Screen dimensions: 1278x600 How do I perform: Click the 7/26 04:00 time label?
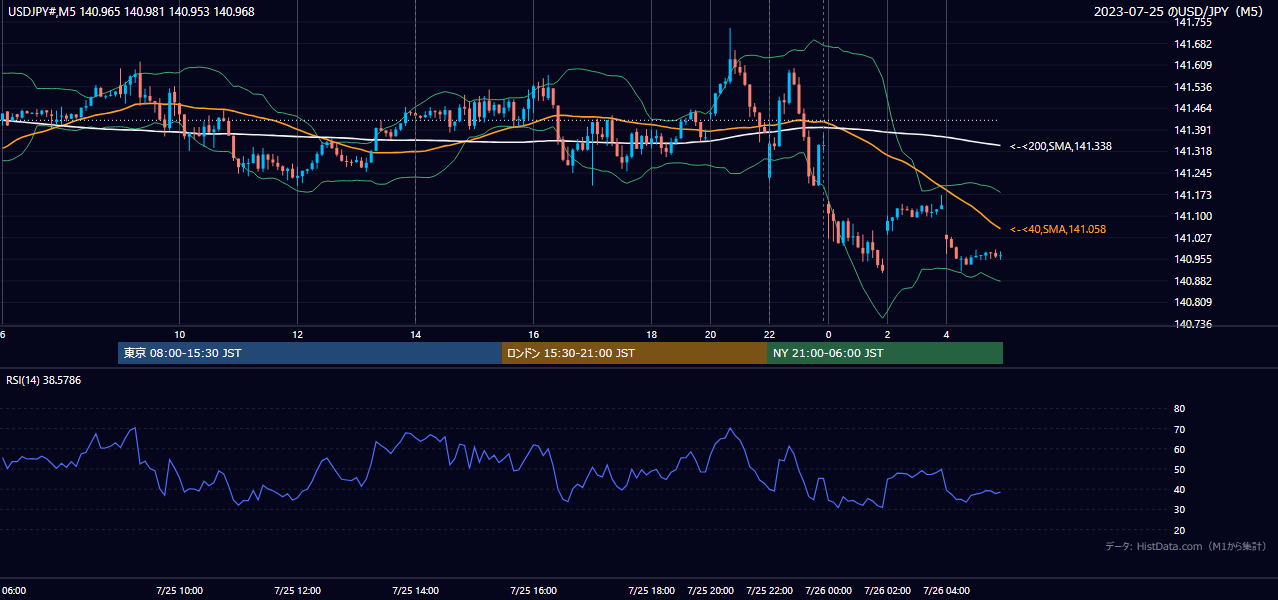946,590
